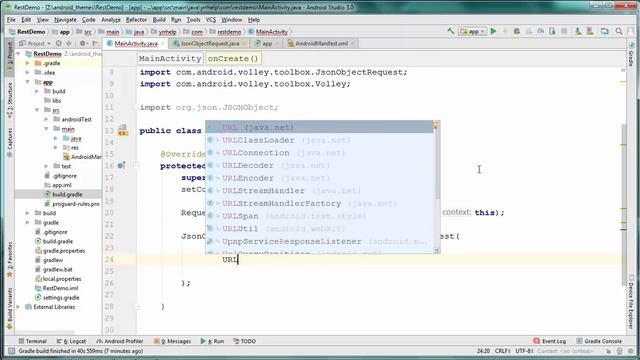The height and width of the screenshot is (360, 640).
Task: Open the Navigate menu
Action: pyautogui.click(x=65, y=20)
